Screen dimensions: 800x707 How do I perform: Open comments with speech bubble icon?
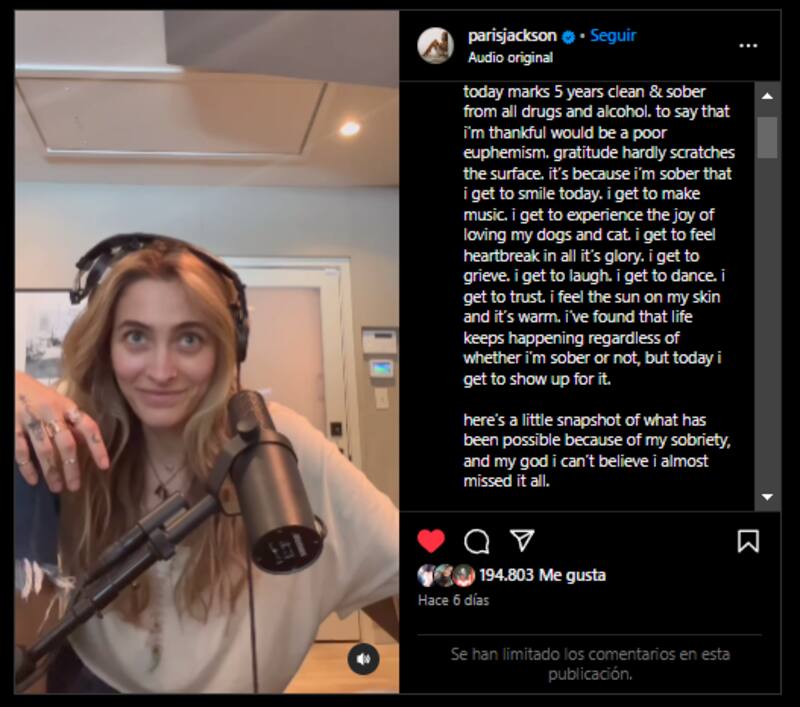pyautogui.click(x=477, y=541)
